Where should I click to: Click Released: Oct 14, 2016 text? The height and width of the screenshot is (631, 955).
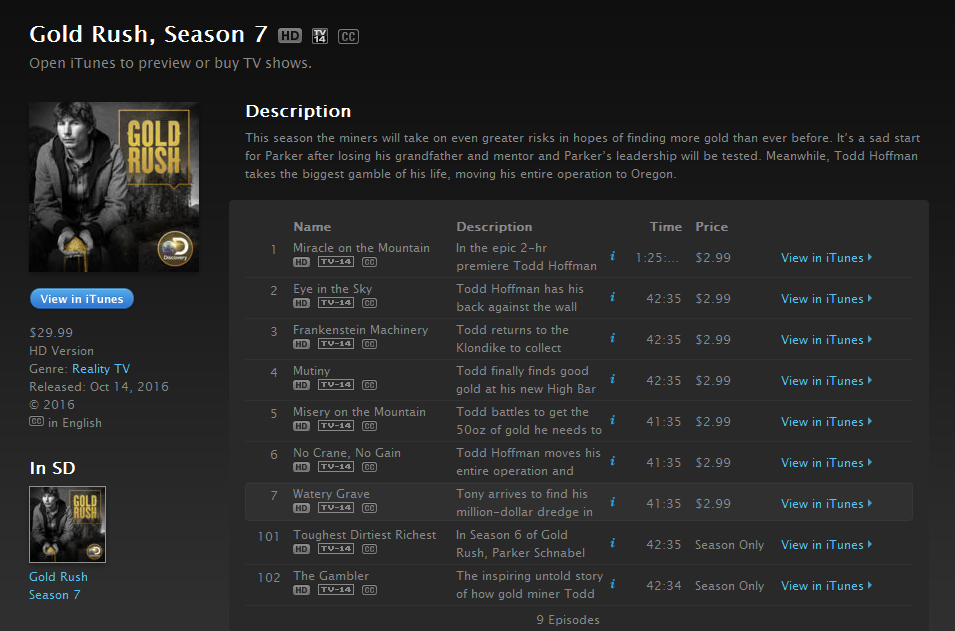[99, 387]
